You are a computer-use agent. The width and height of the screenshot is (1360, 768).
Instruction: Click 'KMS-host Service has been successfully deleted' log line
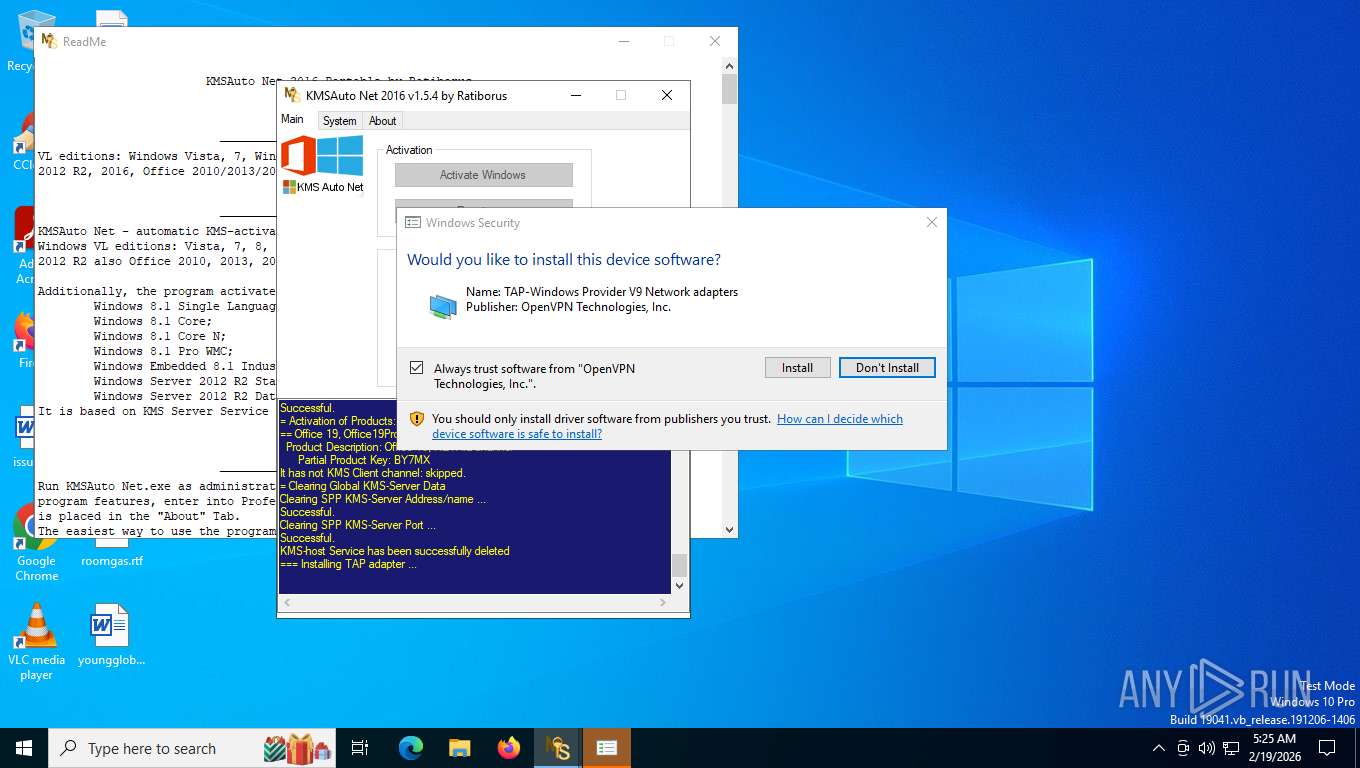point(394,551)
